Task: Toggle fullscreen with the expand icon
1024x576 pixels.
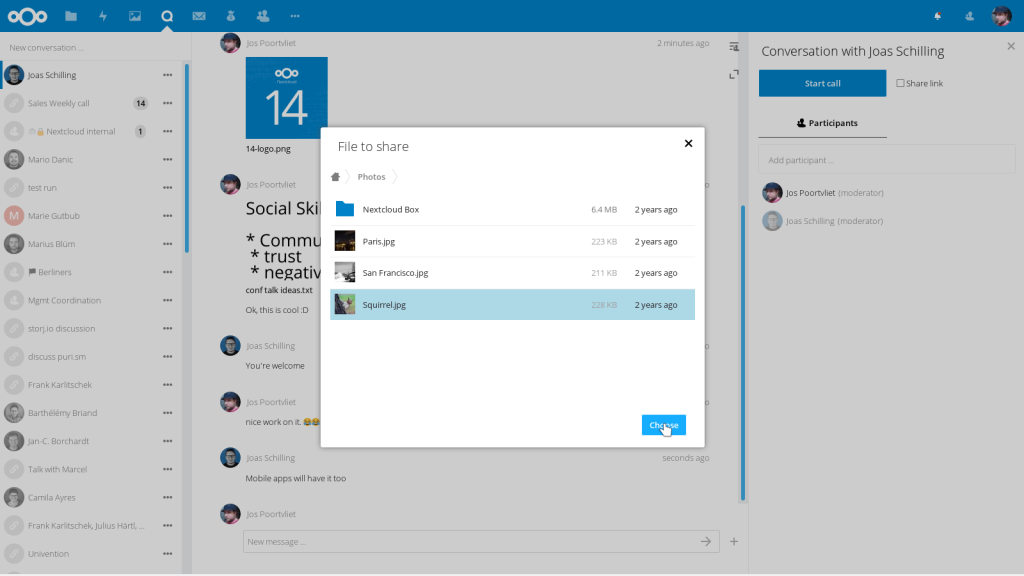Action: coord(734,74)
